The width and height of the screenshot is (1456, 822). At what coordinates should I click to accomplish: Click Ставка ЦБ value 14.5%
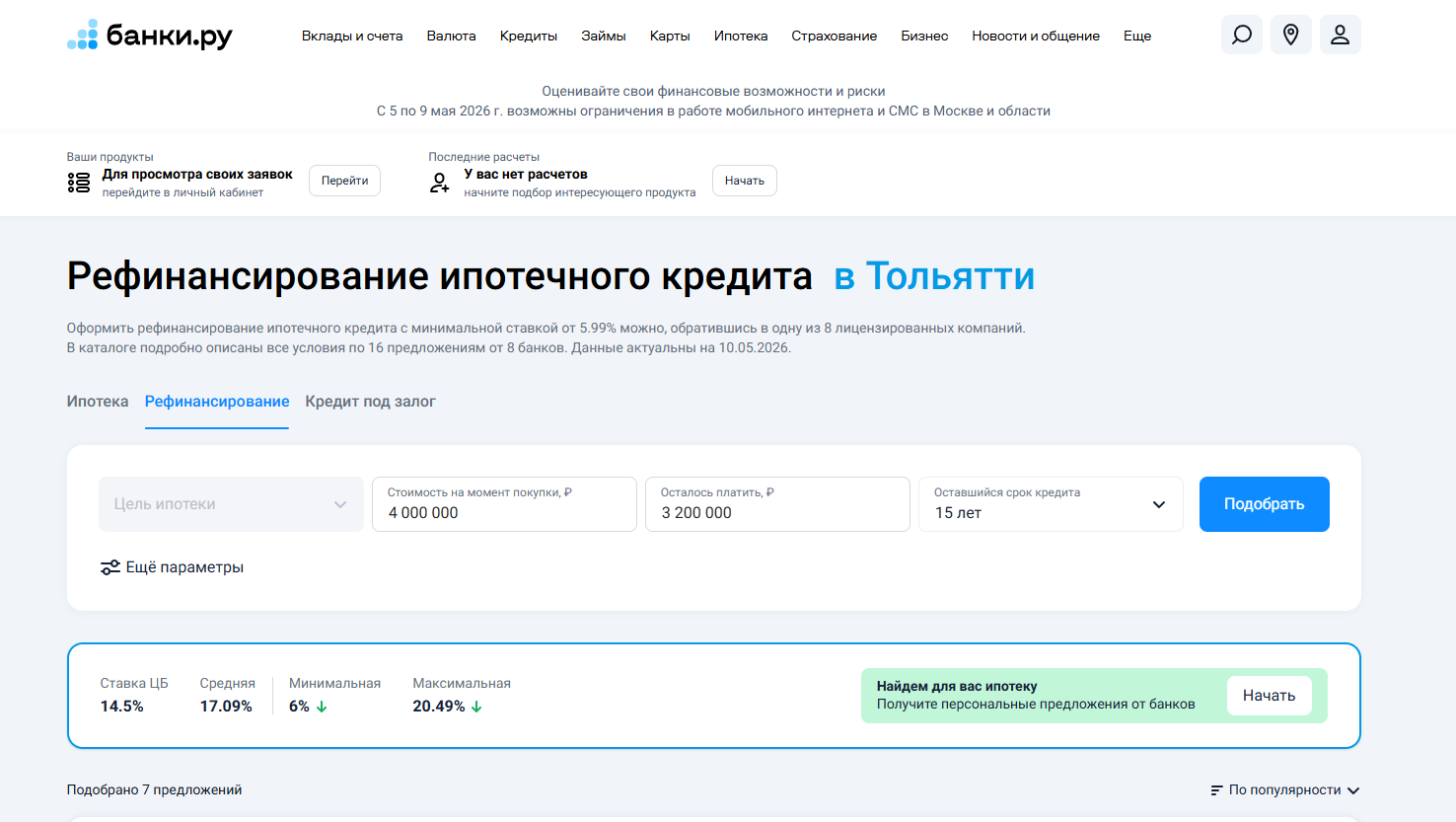(x=122, y=707)
